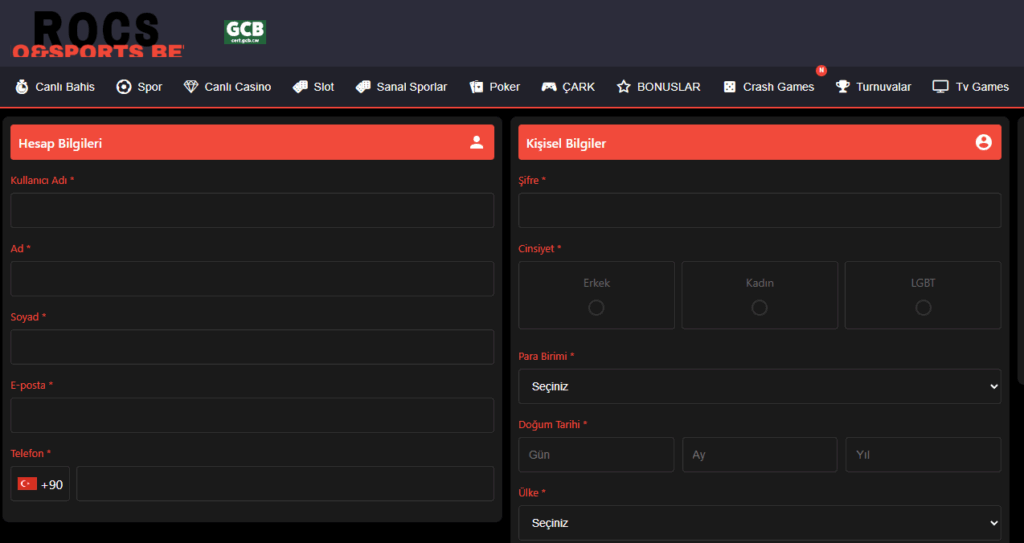Click the ROCS sports bet site logo
This screenshot has height=543, width=1024.
(98, 34)
